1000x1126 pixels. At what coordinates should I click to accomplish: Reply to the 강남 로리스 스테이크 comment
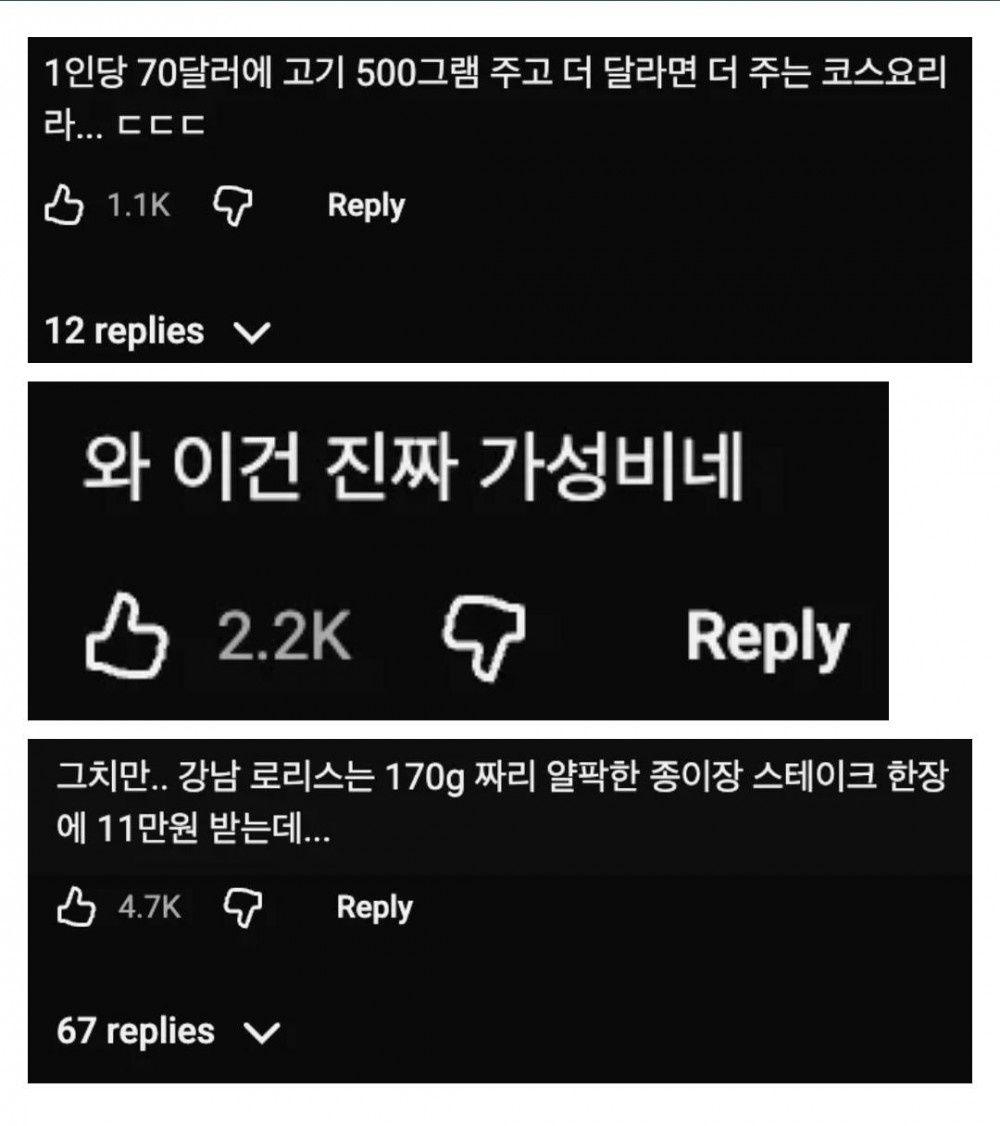pyautogui.click(x=375, y=907)
